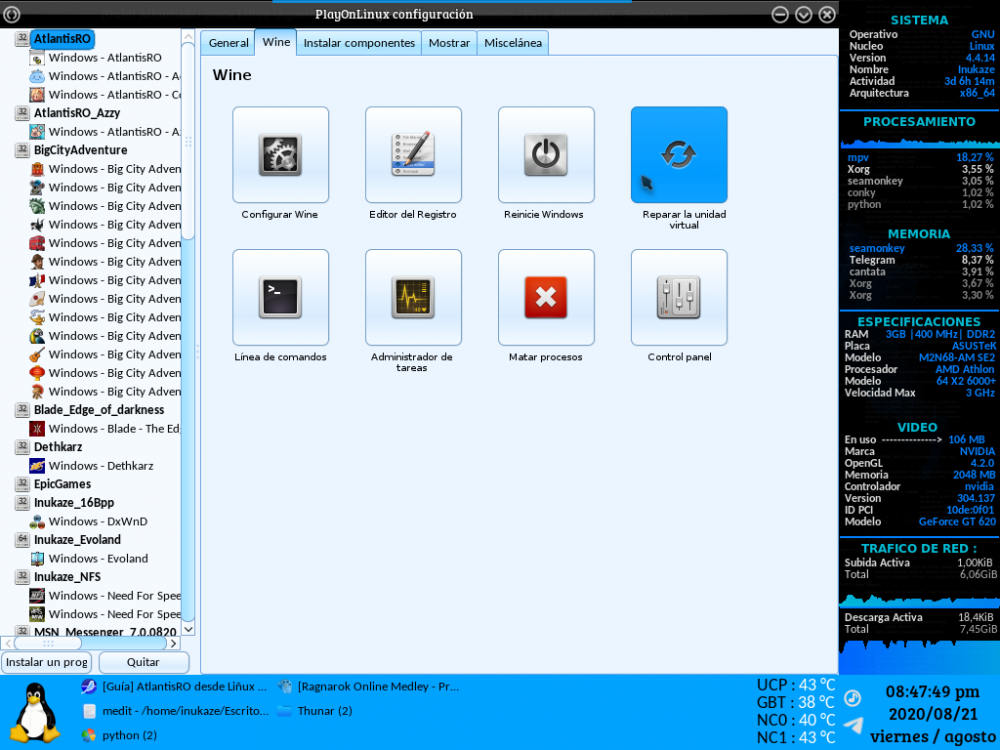Open the Línea de comandos terminal
The height and width of the screenshot is (750, 1000).
(x=280, y=297)
